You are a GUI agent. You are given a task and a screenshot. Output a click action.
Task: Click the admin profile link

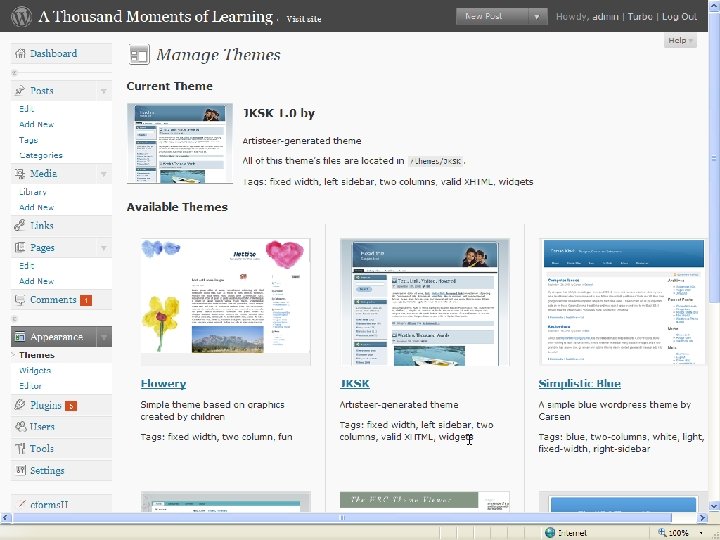605,17
